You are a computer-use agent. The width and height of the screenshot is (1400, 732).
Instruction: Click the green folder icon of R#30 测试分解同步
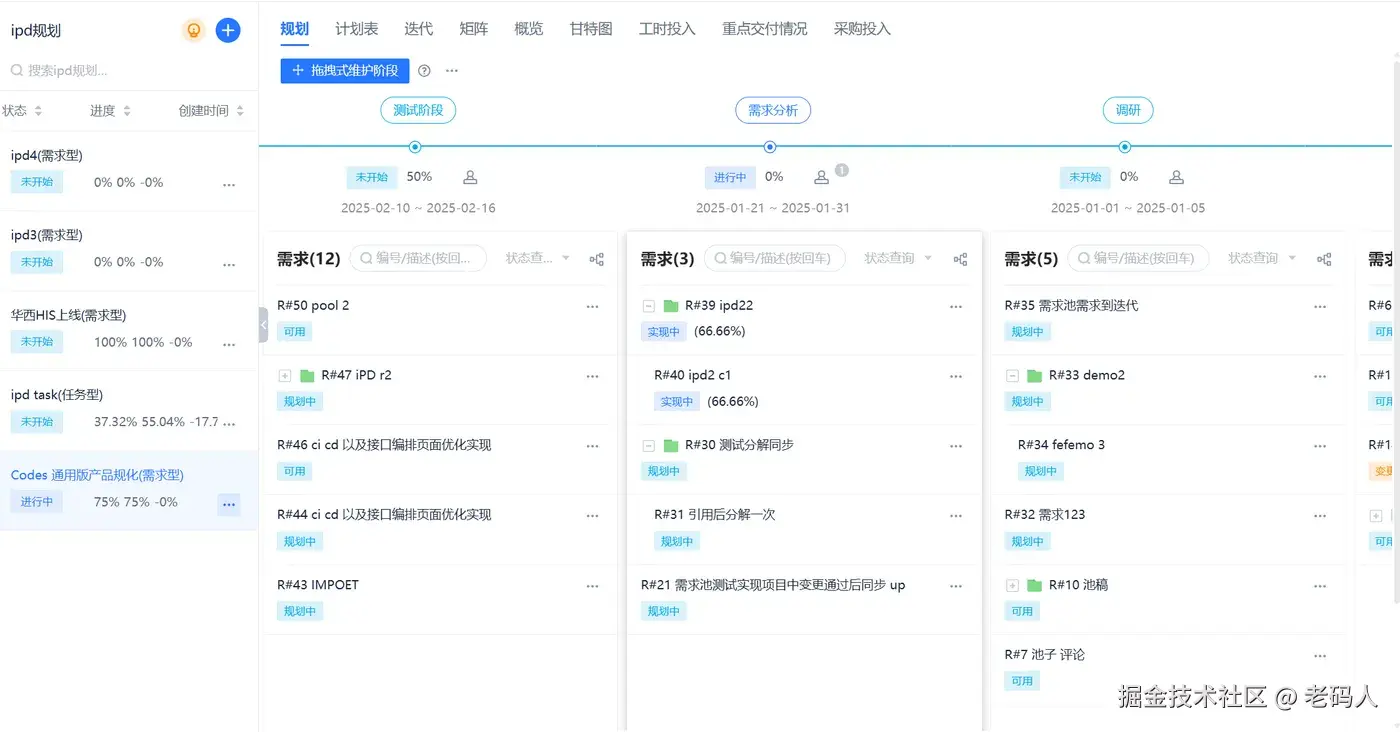point(671,445)
